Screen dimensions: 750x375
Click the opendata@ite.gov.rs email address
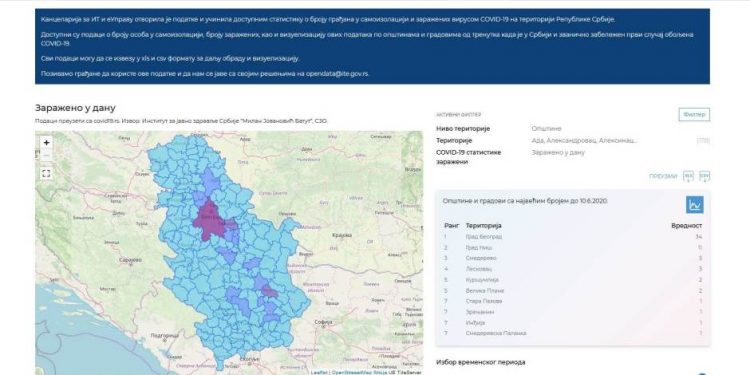337,74
